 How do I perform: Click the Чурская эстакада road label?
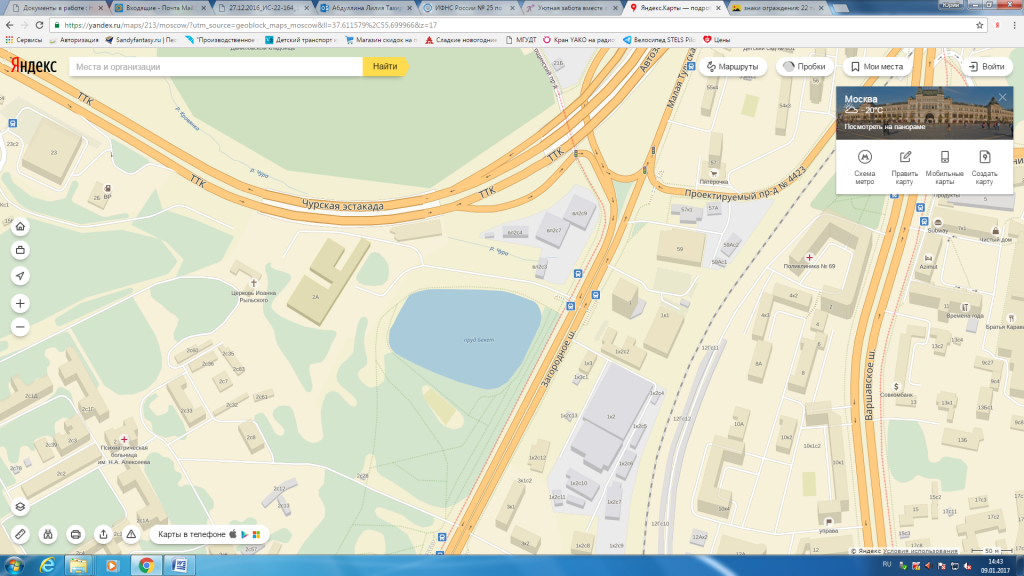[343, 206]
